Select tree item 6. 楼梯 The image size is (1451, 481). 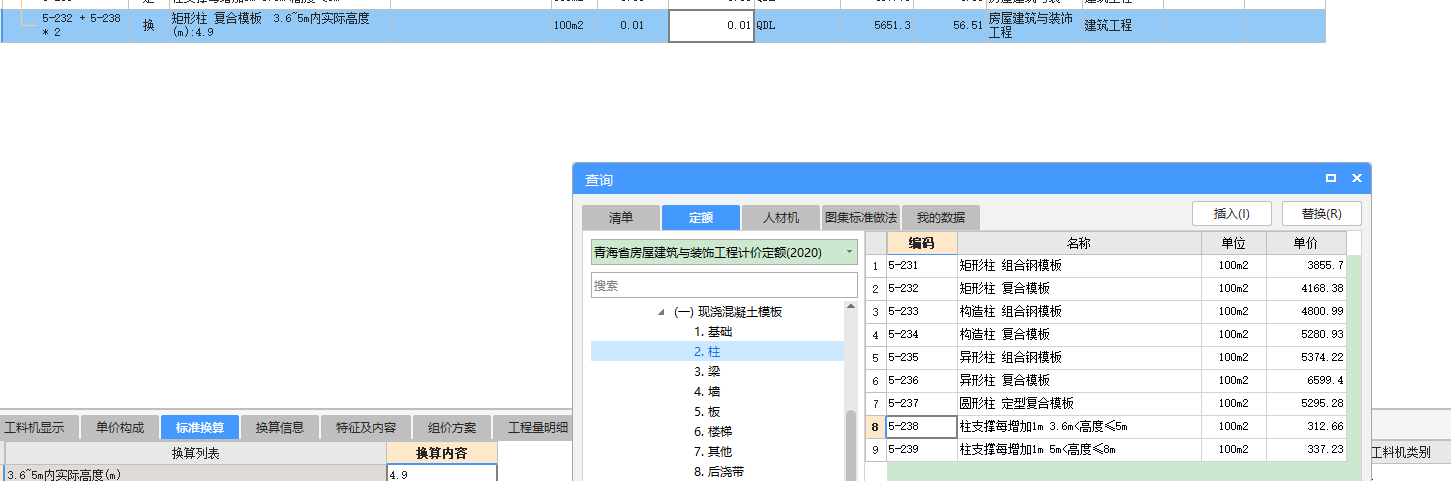coord(713,432)
